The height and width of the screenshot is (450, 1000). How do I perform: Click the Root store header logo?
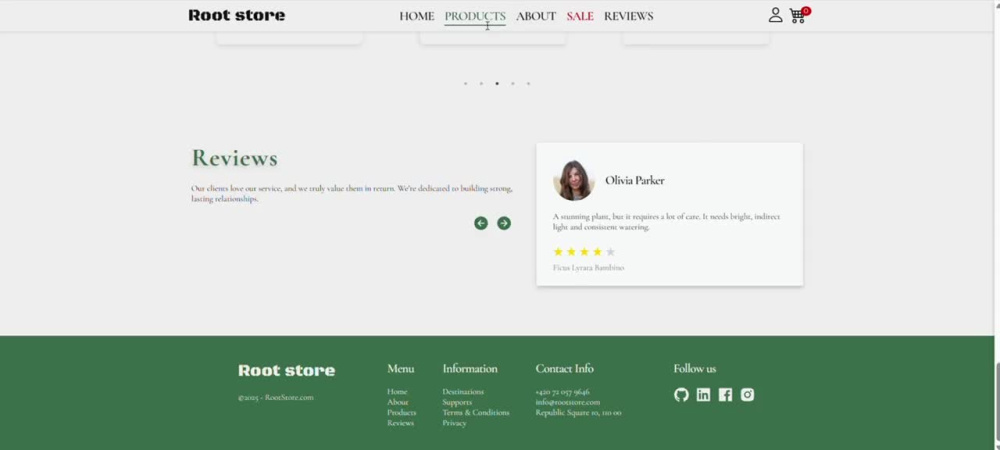click(x=237, y=15)
